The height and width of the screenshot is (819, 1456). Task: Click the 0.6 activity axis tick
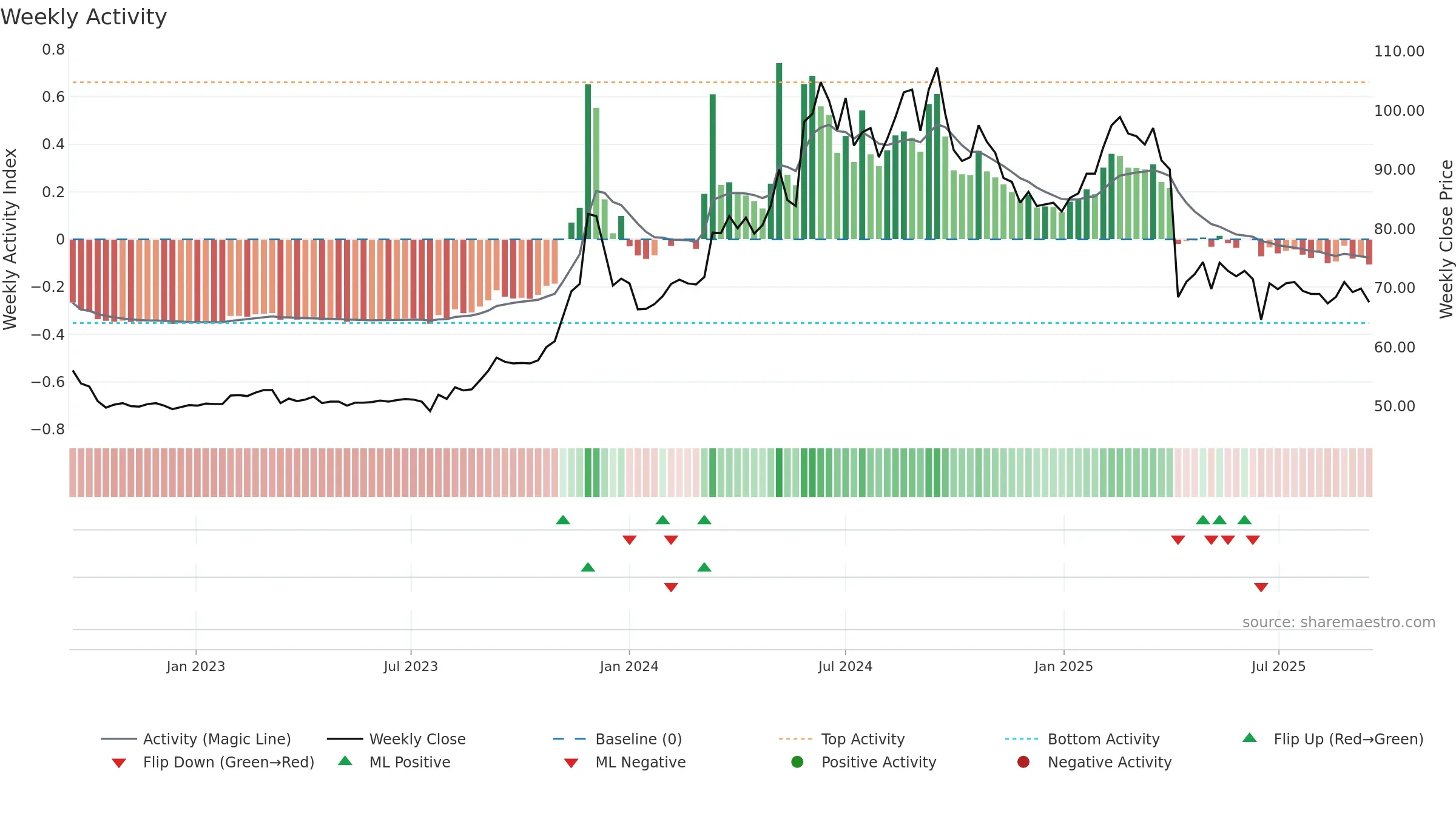(x=53, y=96)
